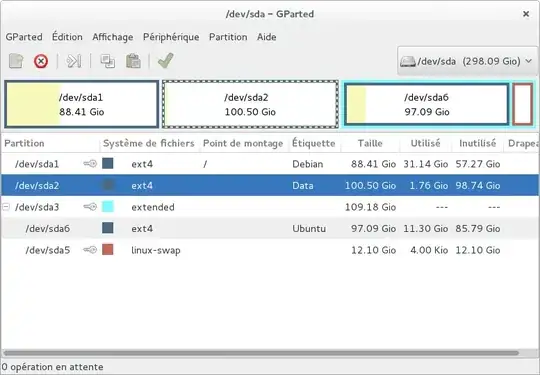
Task: Click the 11.30 Gio used cell
Action: click(x=426, y=228)
